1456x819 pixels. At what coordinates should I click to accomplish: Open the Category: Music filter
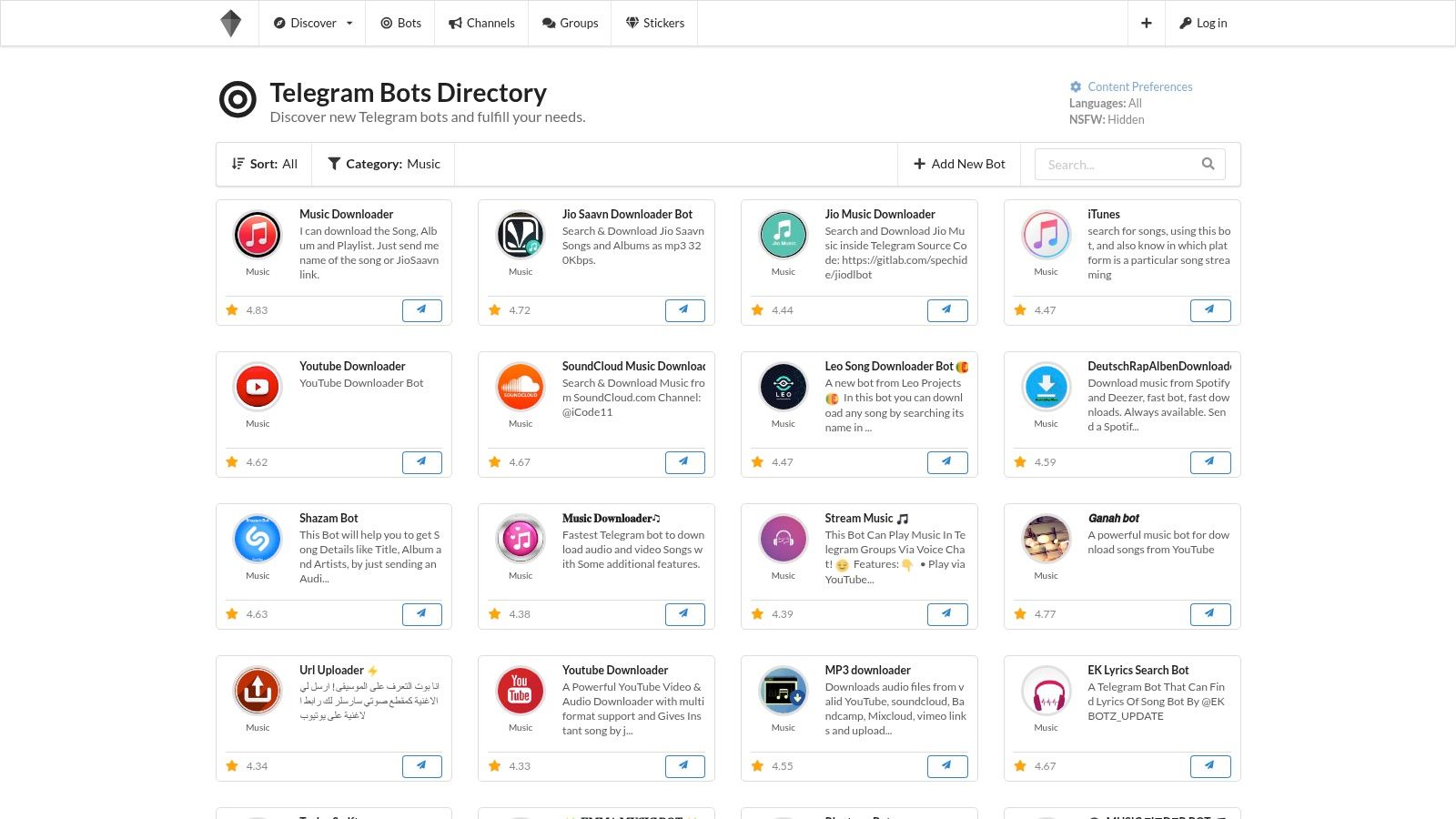point(383,164)
